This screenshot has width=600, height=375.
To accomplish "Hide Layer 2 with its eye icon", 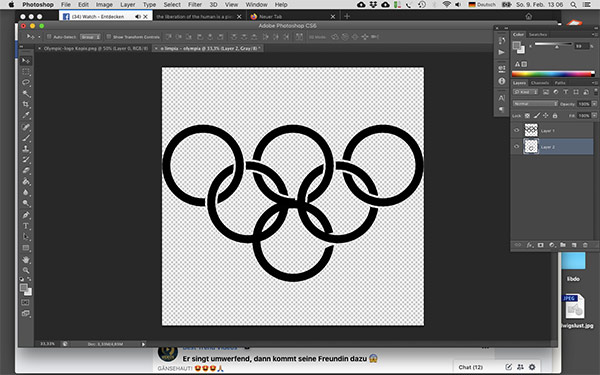I will tap(517, 147).
